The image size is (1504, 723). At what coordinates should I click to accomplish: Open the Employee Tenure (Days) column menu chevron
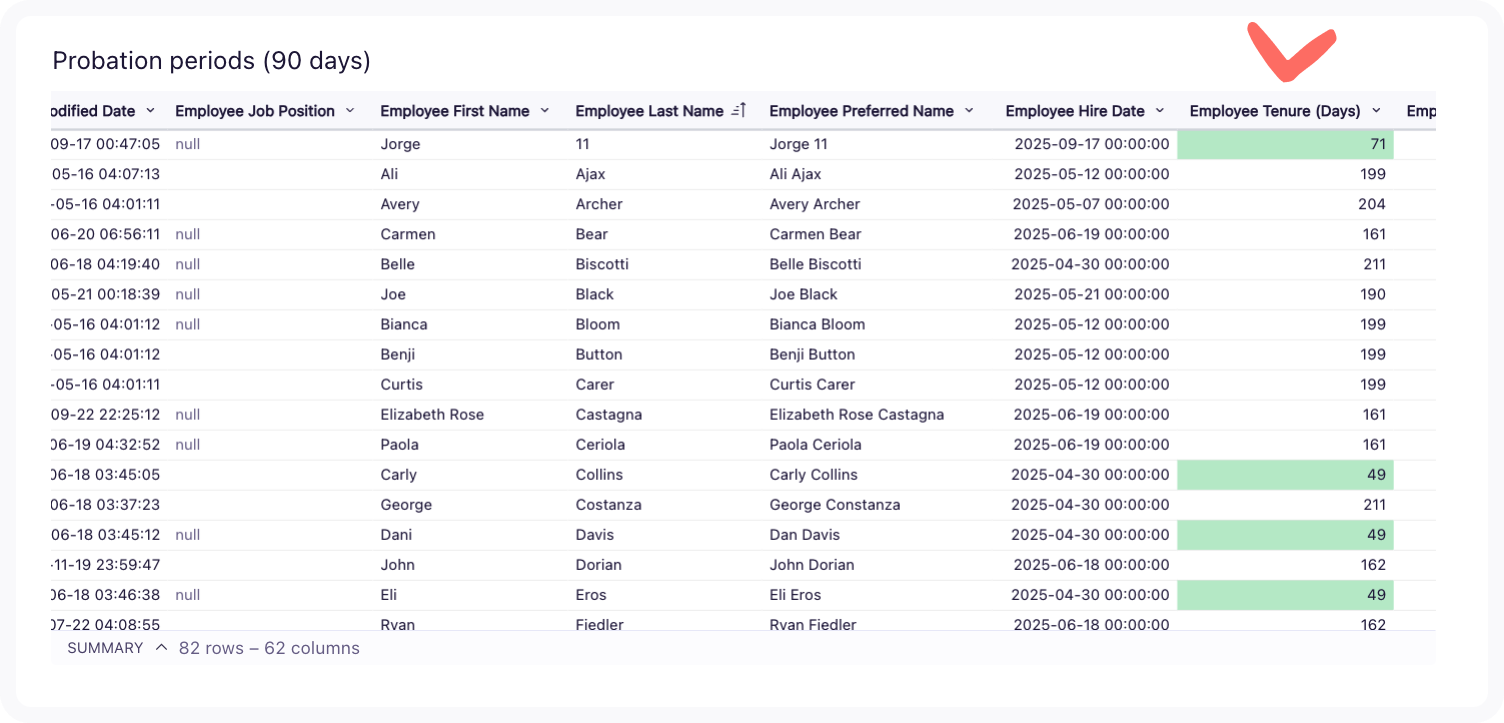1377,111
